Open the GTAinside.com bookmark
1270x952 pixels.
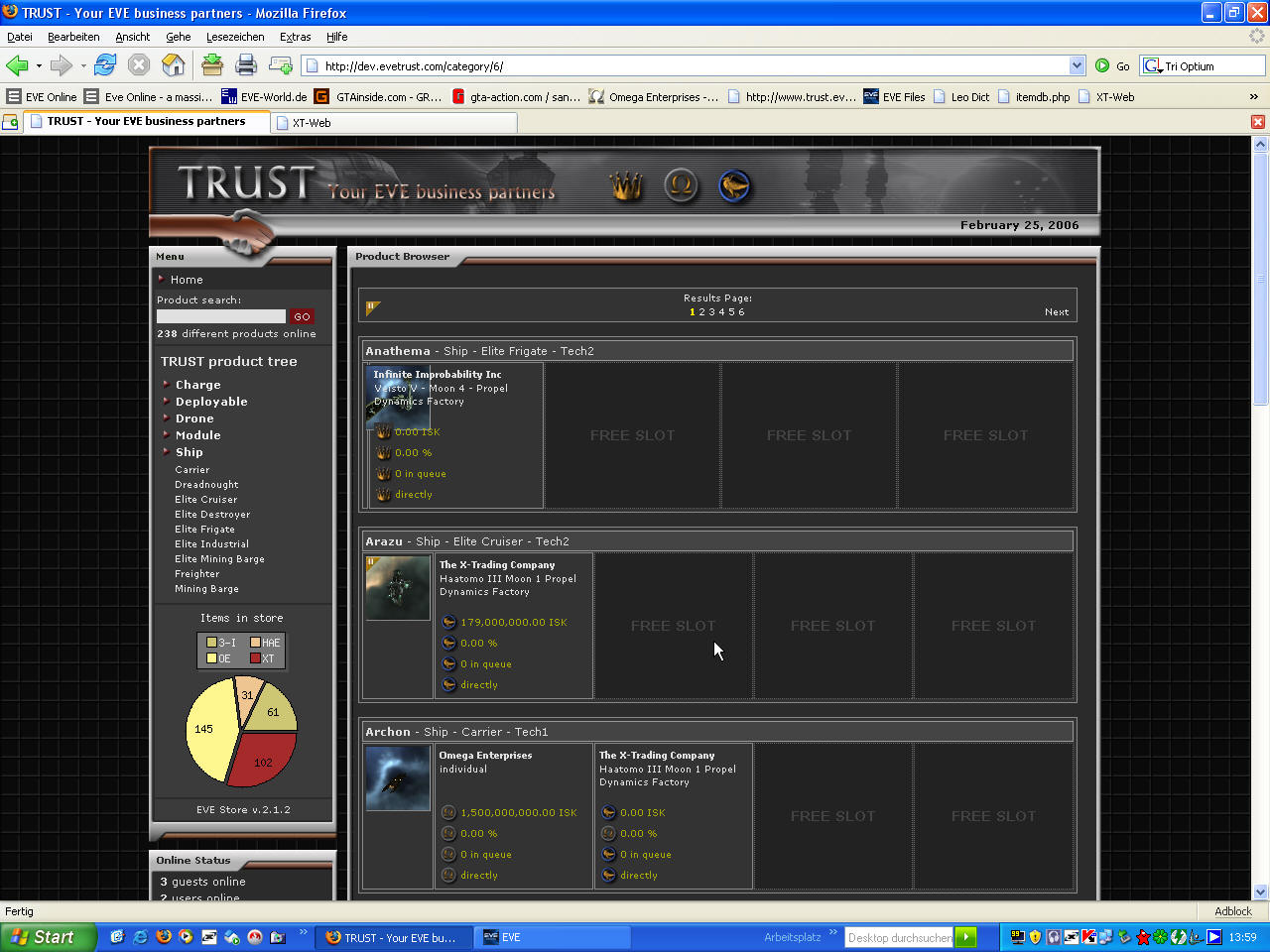pos(378,96)
